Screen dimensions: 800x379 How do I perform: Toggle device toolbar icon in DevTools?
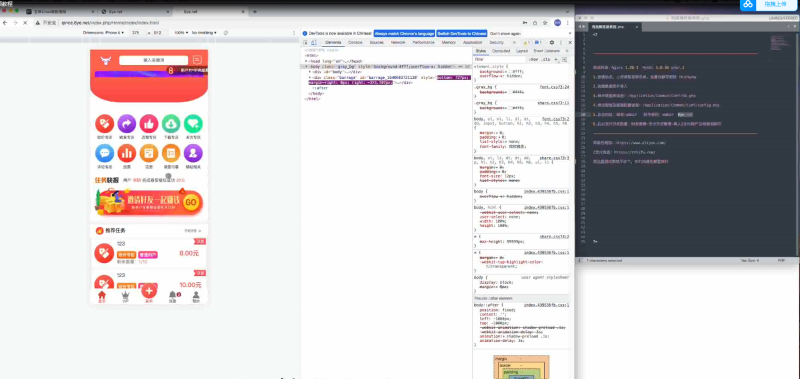(312, 42)
